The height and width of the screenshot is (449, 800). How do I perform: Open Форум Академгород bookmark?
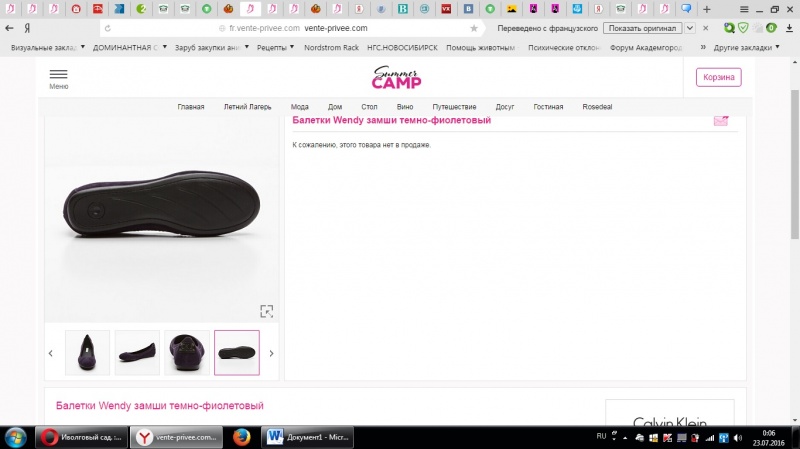pyautogui.click(x=646, y=47)
